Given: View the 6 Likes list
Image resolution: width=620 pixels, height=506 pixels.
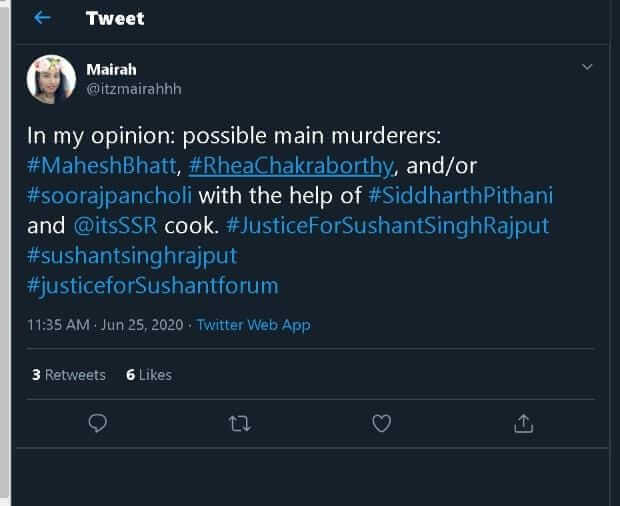Looking at the screenshot, I should [x=149, y=375].
